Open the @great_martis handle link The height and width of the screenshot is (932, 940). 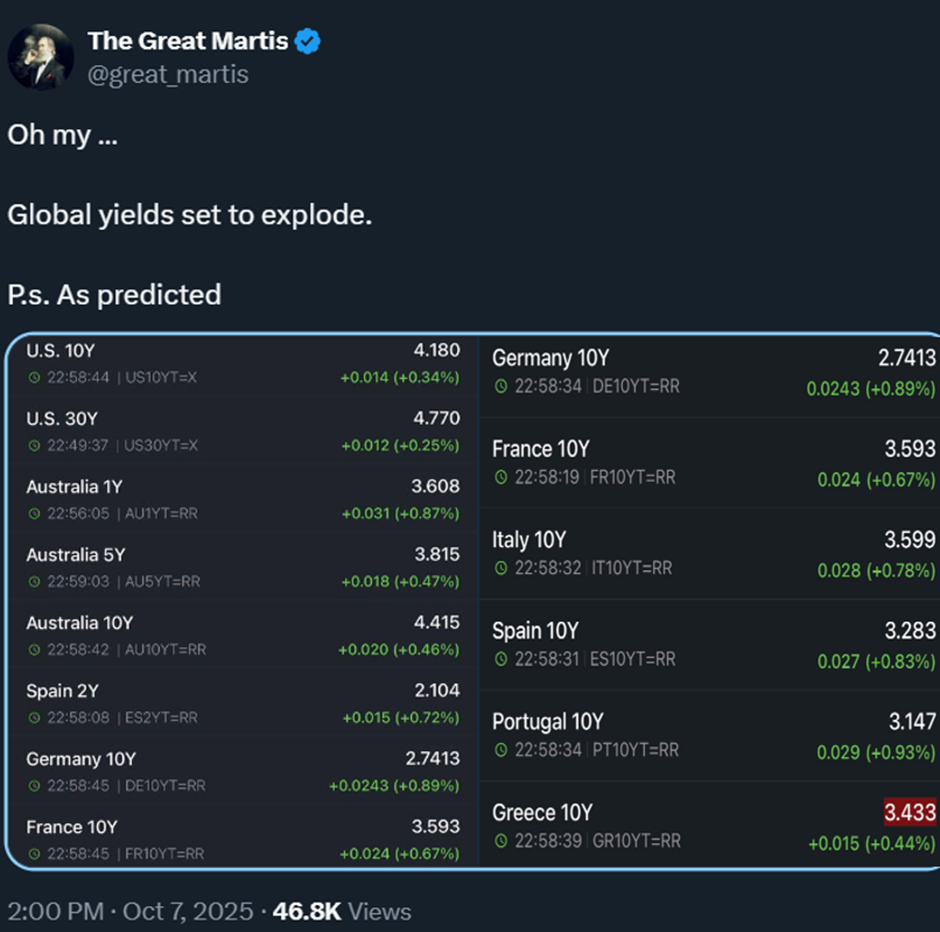pos(168,74)
